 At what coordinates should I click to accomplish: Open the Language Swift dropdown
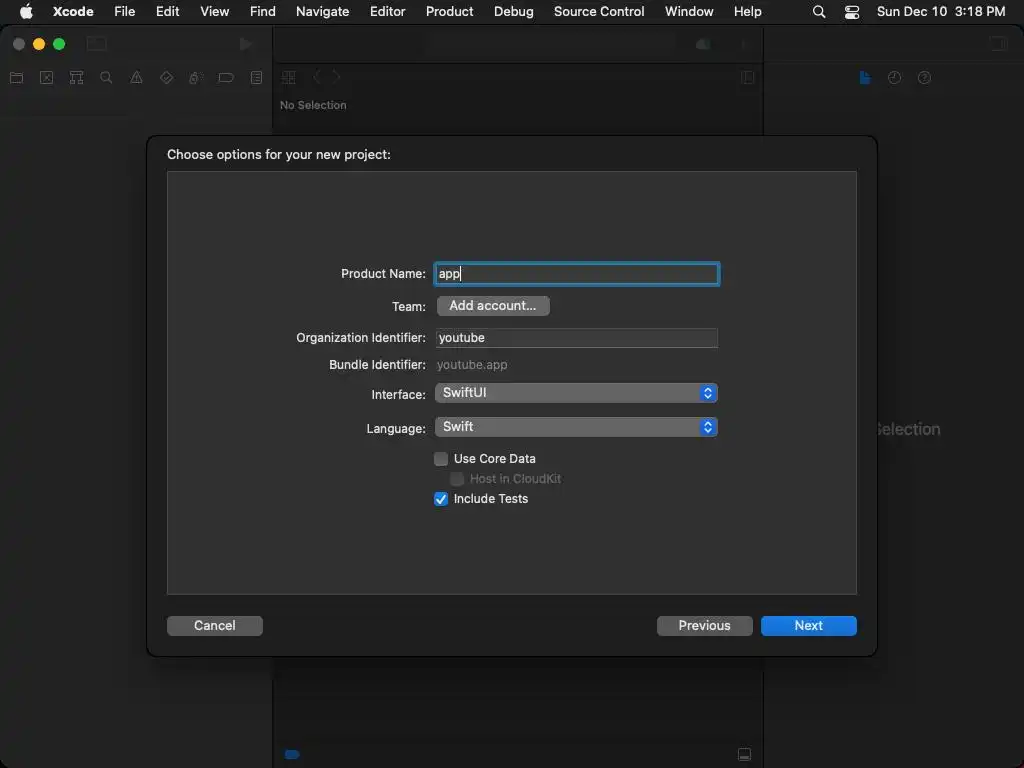(x=576, y=427)
